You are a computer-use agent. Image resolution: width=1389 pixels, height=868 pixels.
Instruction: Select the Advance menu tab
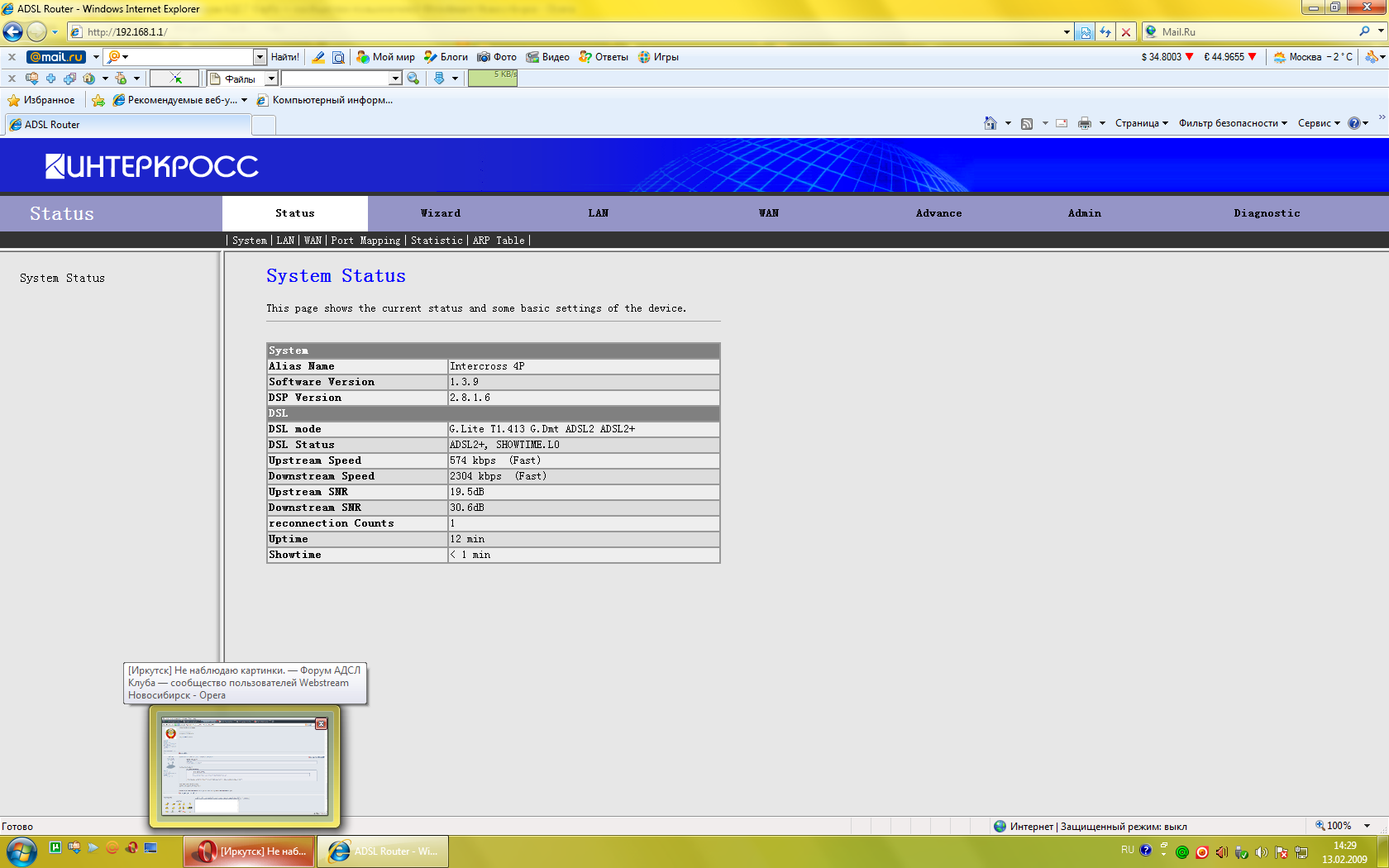[938, 213]
